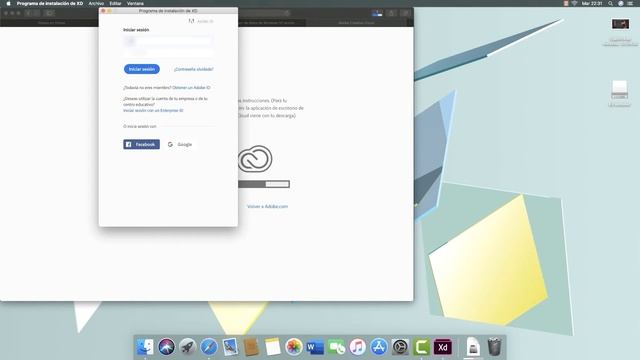Click Volver a Adobe.com link
The height and width of the screenshot is (360, 640).
point(267,207)
